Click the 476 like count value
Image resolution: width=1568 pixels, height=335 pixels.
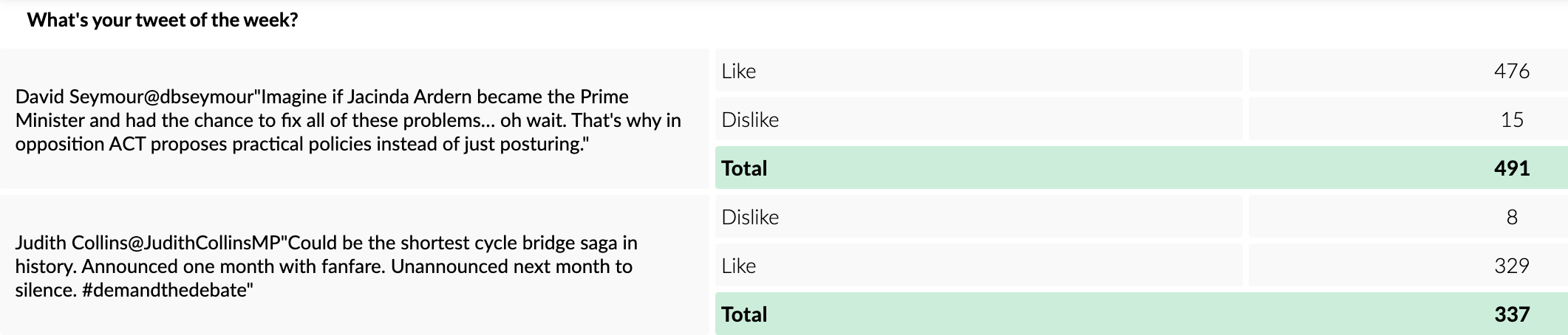(1511, 72)
